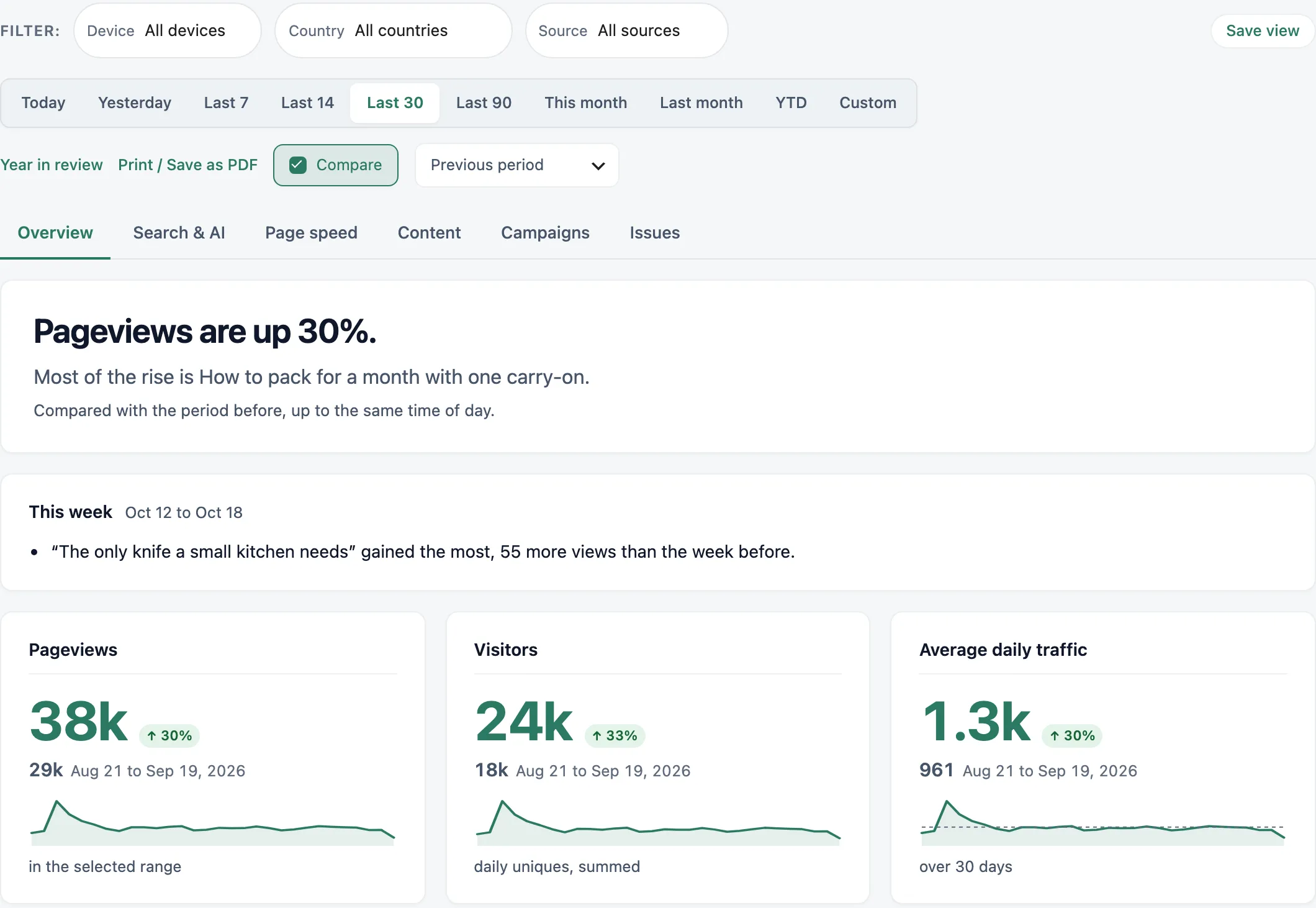The width and height of the screenshot is (1316, 908).
Task: Open the Device All devices filter
Action: [167, 30]
